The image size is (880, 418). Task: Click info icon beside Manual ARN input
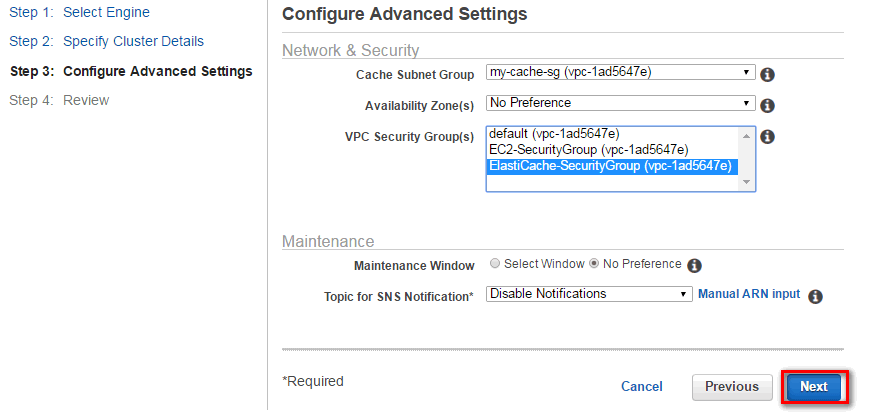pos(815,297)
